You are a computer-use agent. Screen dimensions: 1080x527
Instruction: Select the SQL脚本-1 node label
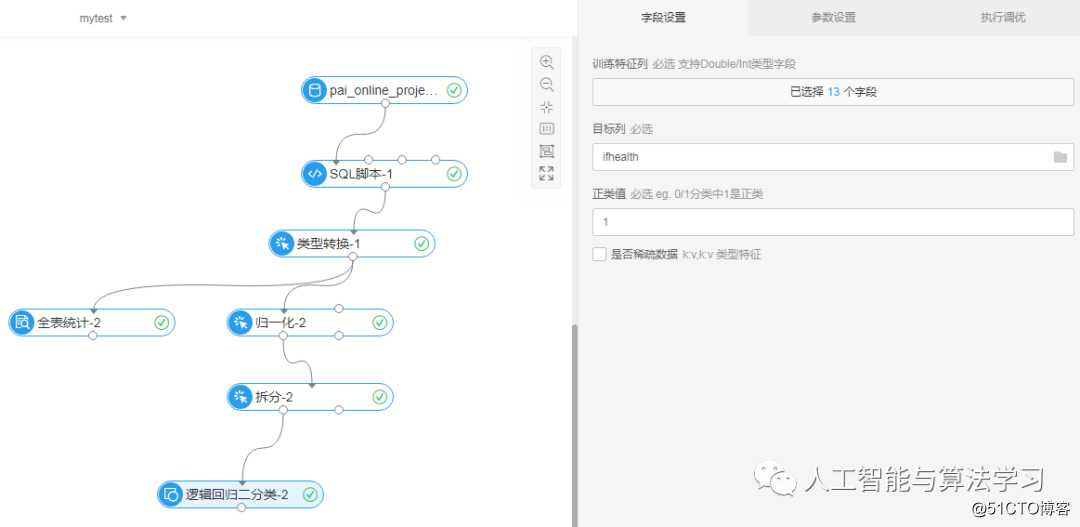click(x=361, y=174)
